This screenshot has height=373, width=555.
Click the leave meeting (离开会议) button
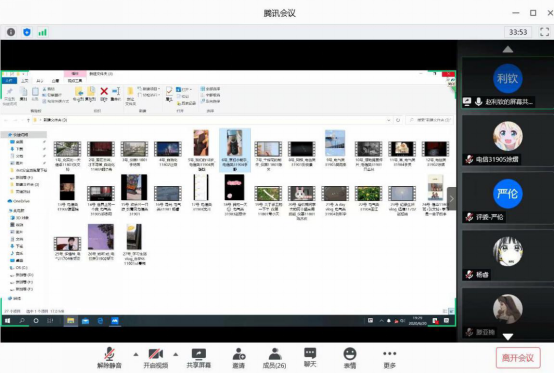pyautogui.click(x=518, y=358)
